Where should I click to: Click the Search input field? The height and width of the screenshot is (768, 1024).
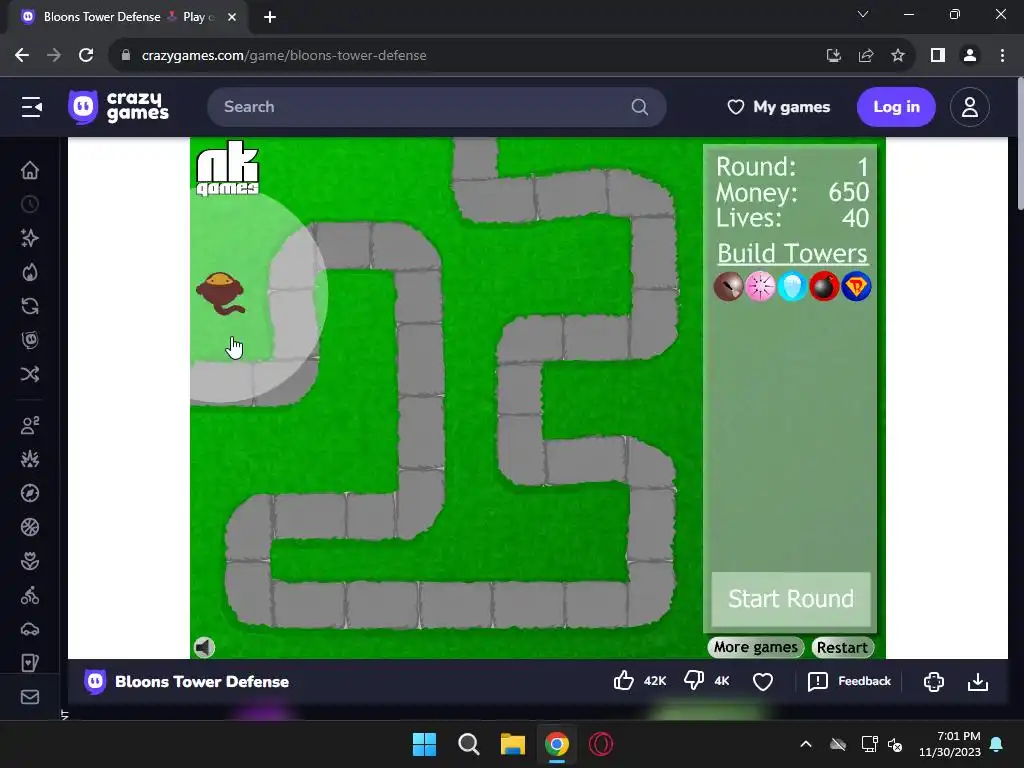coord(436,106)
